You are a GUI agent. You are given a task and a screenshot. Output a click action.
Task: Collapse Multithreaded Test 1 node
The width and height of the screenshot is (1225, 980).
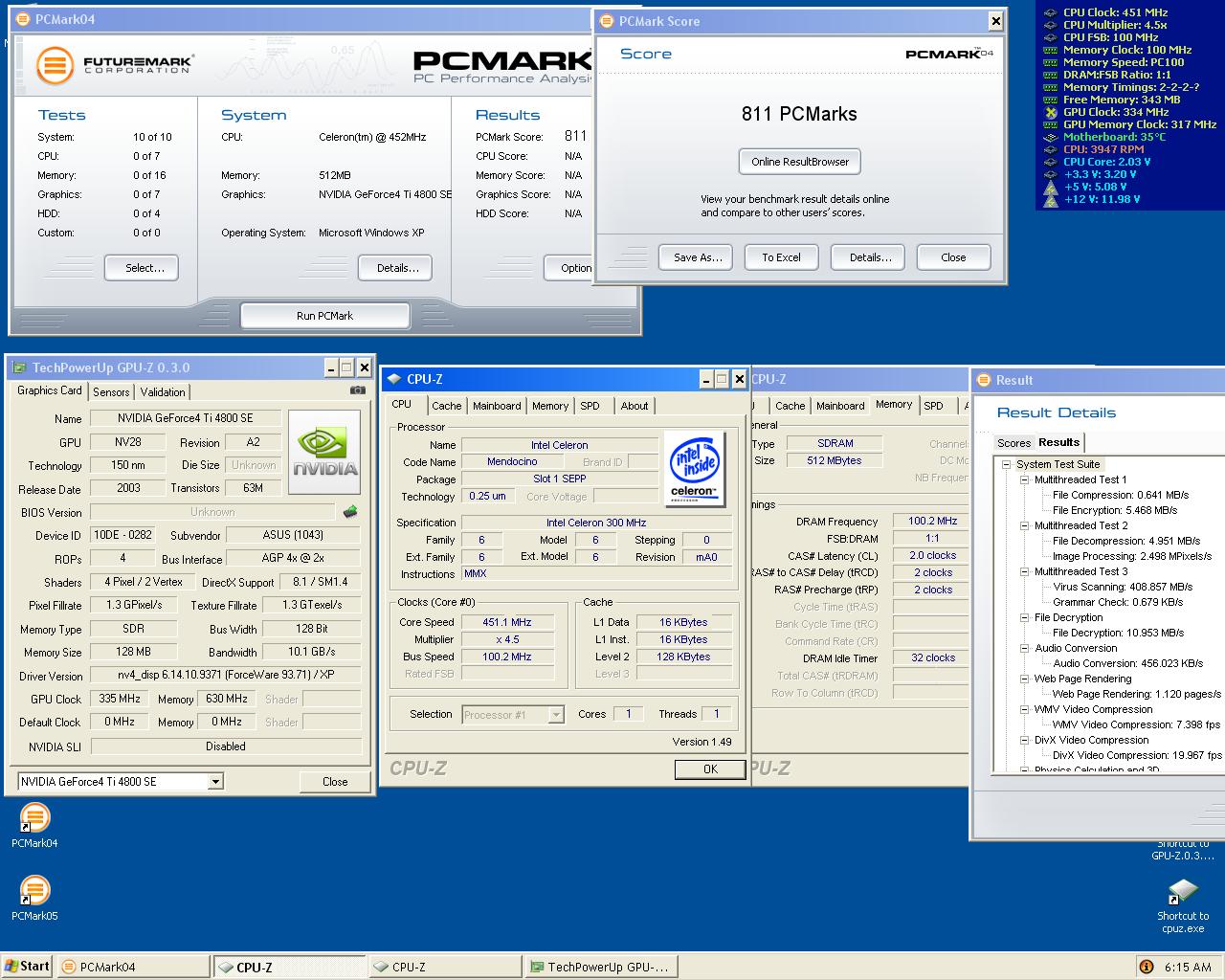[x=1024, y=479]
